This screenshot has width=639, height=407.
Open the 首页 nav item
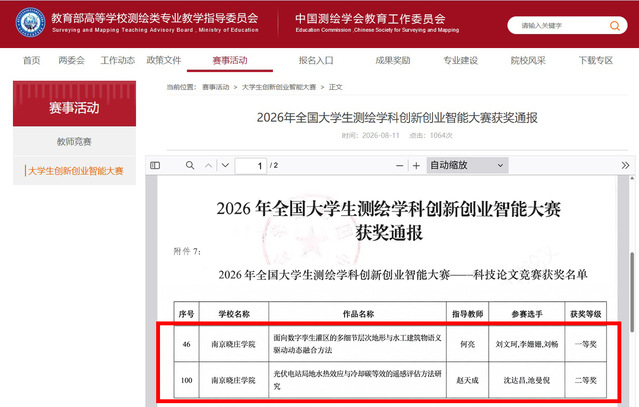pos(31,60)
